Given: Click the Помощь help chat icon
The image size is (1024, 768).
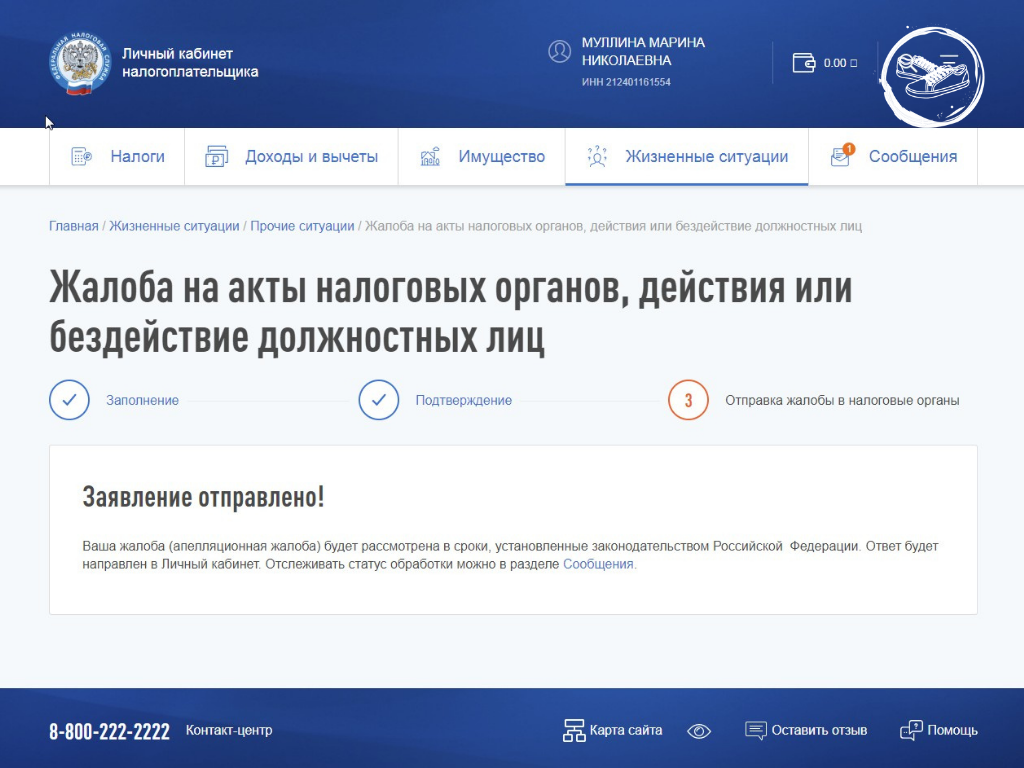Looking at the screenshot, I should click(x=911, y=731).
